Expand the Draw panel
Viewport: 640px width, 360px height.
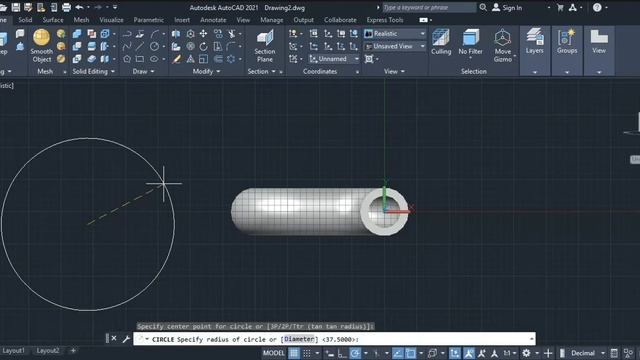[x=143, y=71]
